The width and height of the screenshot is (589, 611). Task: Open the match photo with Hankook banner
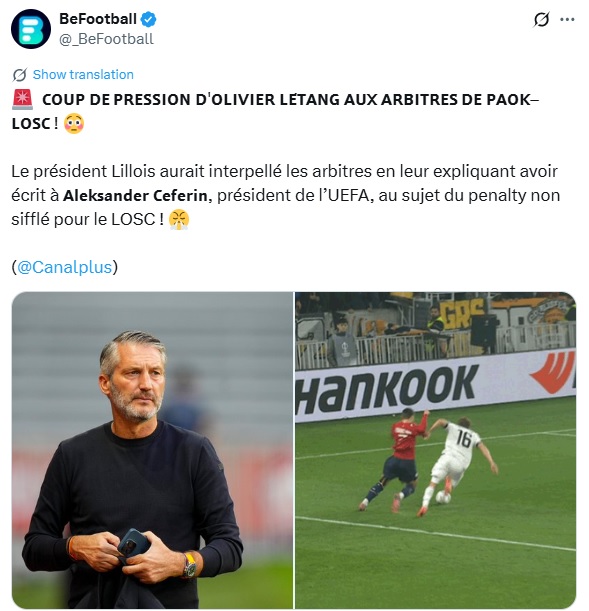[x=435, y=450]
